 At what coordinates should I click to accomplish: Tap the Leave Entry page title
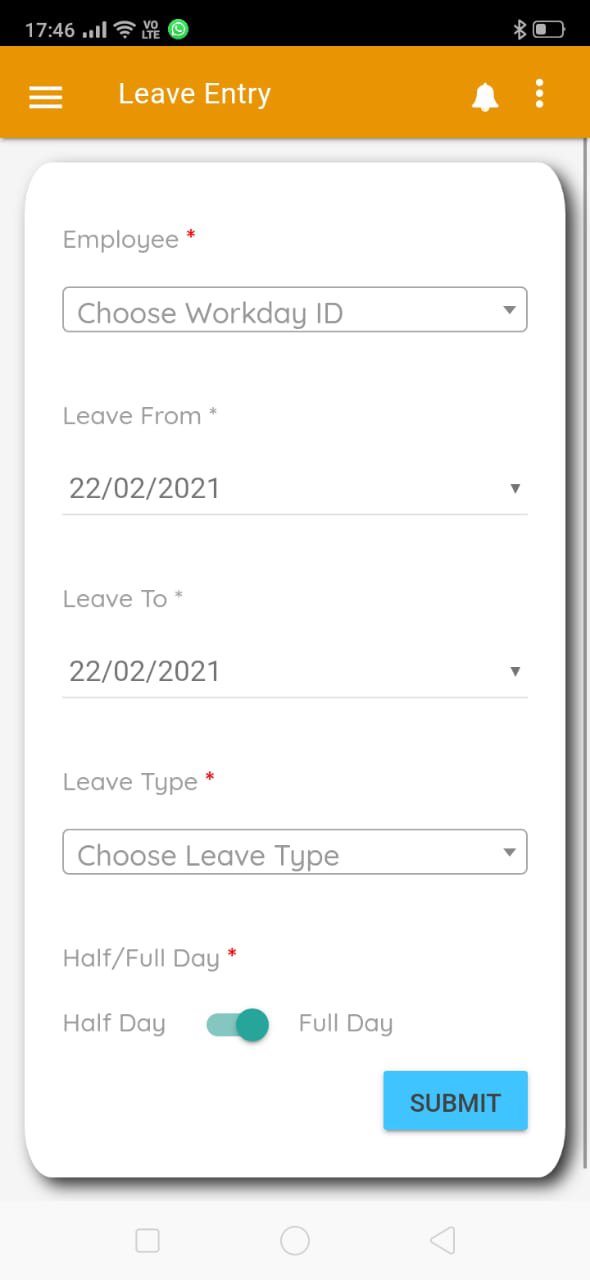coord(195,94)
